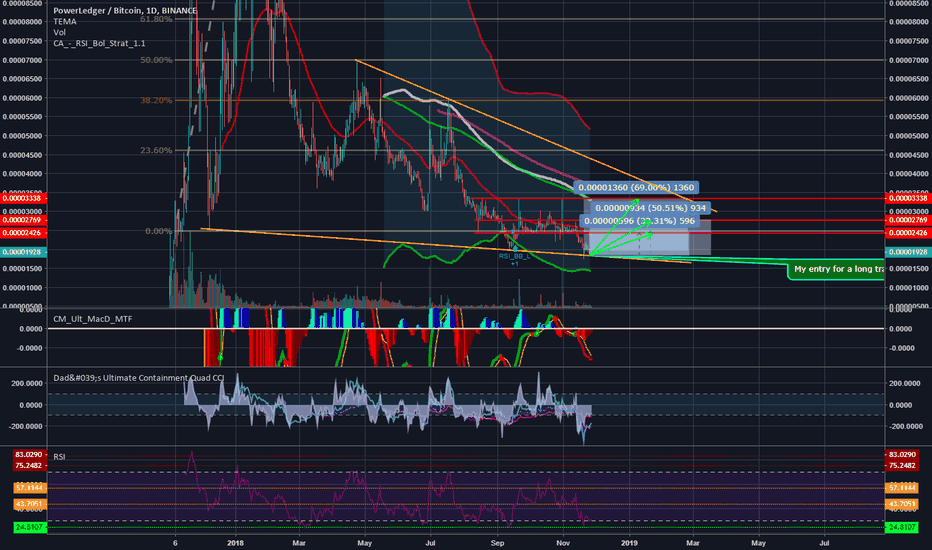932x550 pixels.
Task: Select the TEMA indicator label
Action: click(x=65, y=21)
